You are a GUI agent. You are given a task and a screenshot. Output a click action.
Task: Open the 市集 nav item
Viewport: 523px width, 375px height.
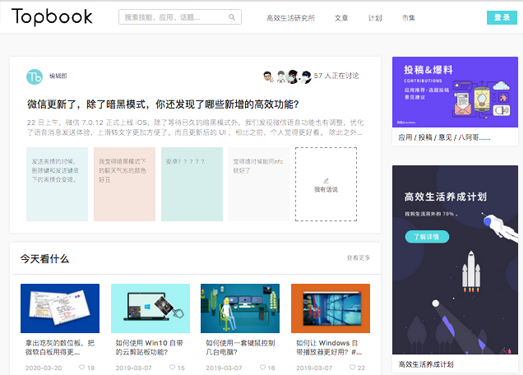pyautogui.click(x=408, y=18)
